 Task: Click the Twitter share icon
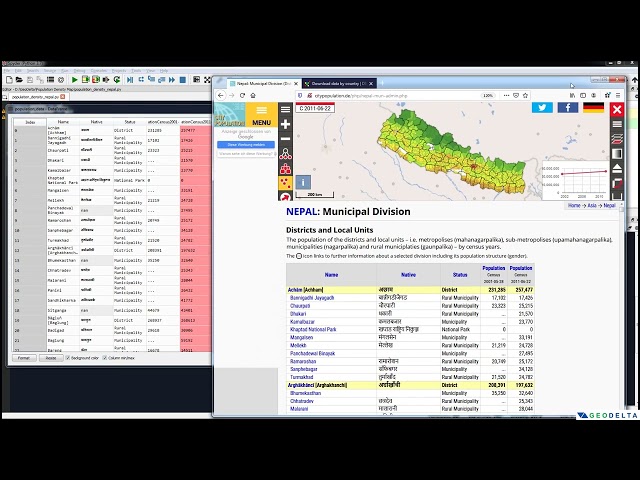(x=542, y=107)
